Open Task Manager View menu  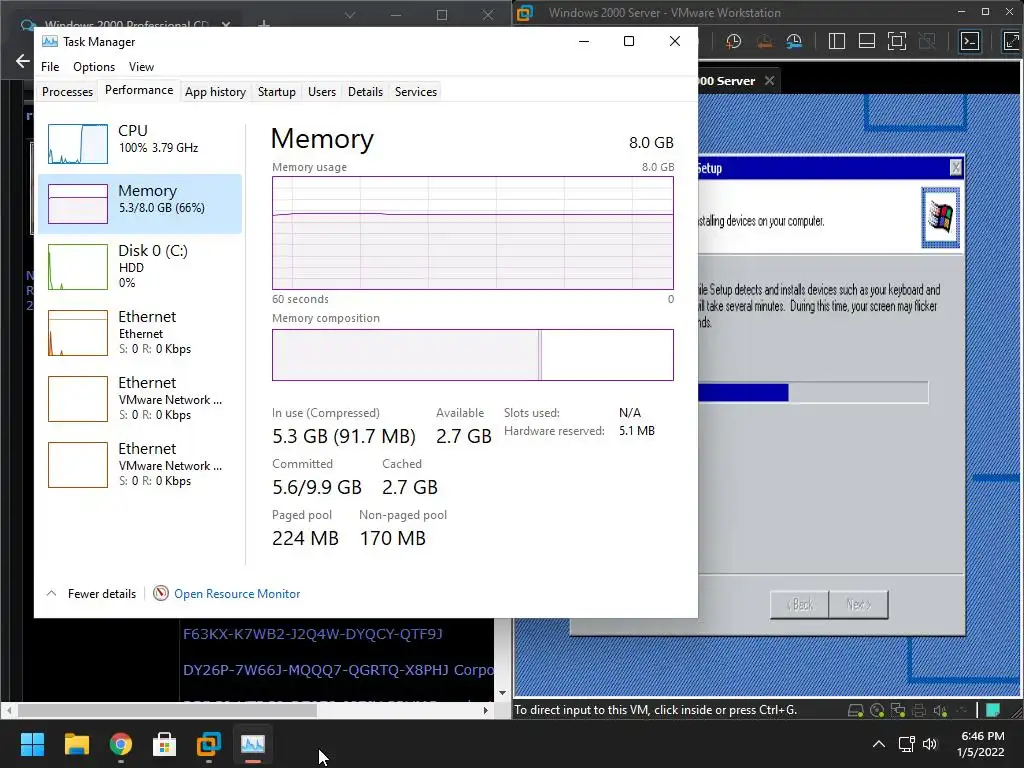pos(141,67)
